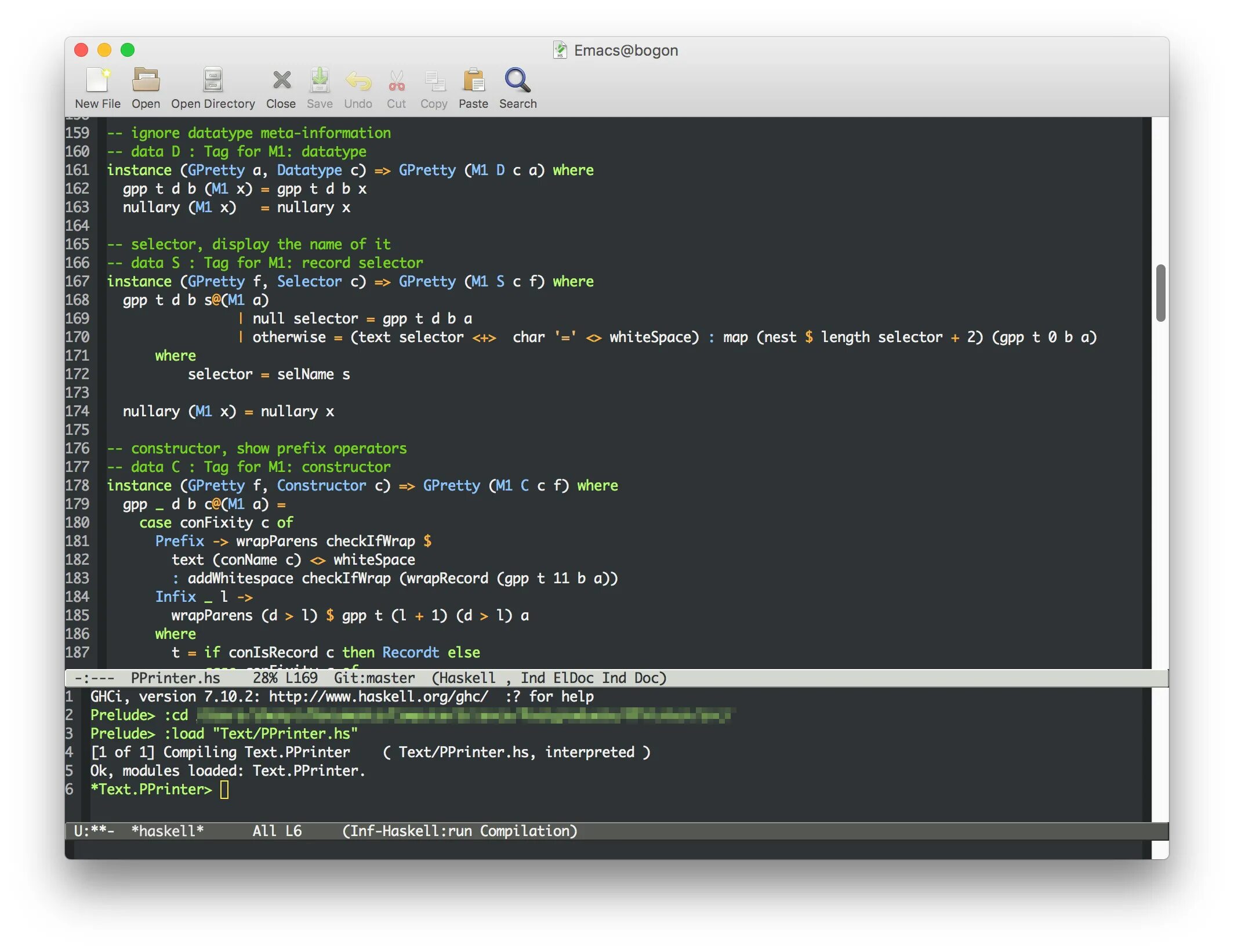Click 'Prefix' on line 181
The height and width of the screenshot is (952, 1234).
click(179, 541)
